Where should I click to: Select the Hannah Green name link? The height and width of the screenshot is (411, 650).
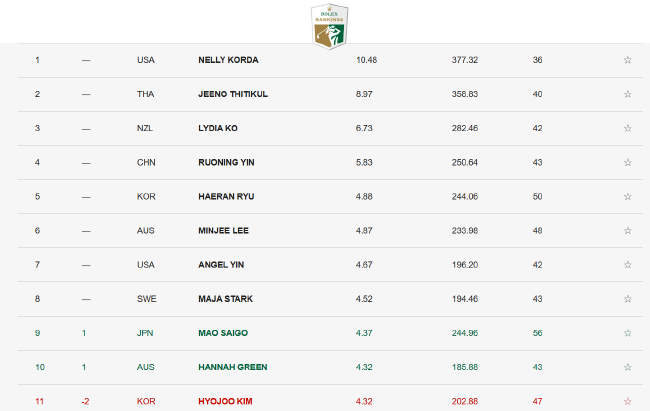click(233, 367)
